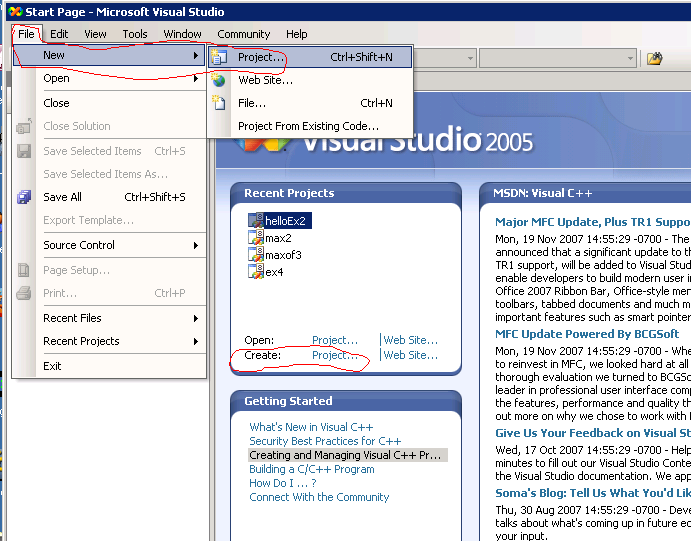
Task: Open What's New in Visual C++ link
Action: tap(311, 427)
